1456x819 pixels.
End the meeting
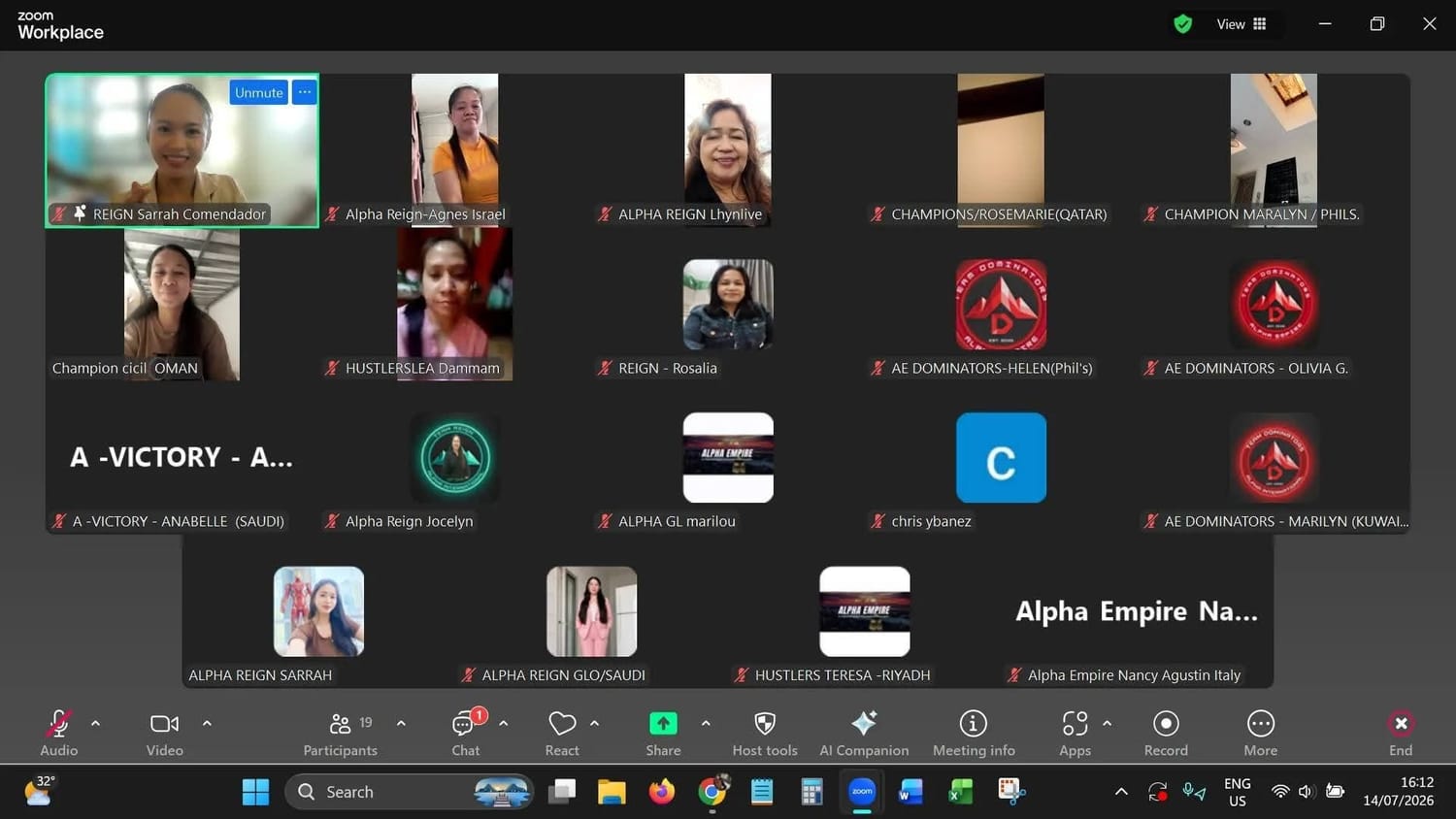point(1401,734)
